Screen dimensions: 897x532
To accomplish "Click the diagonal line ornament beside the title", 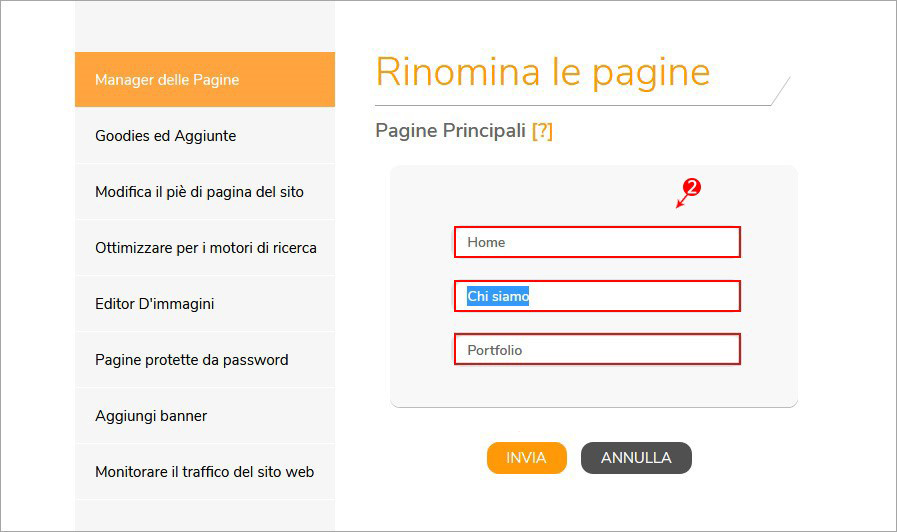I will tap(781, 90).
